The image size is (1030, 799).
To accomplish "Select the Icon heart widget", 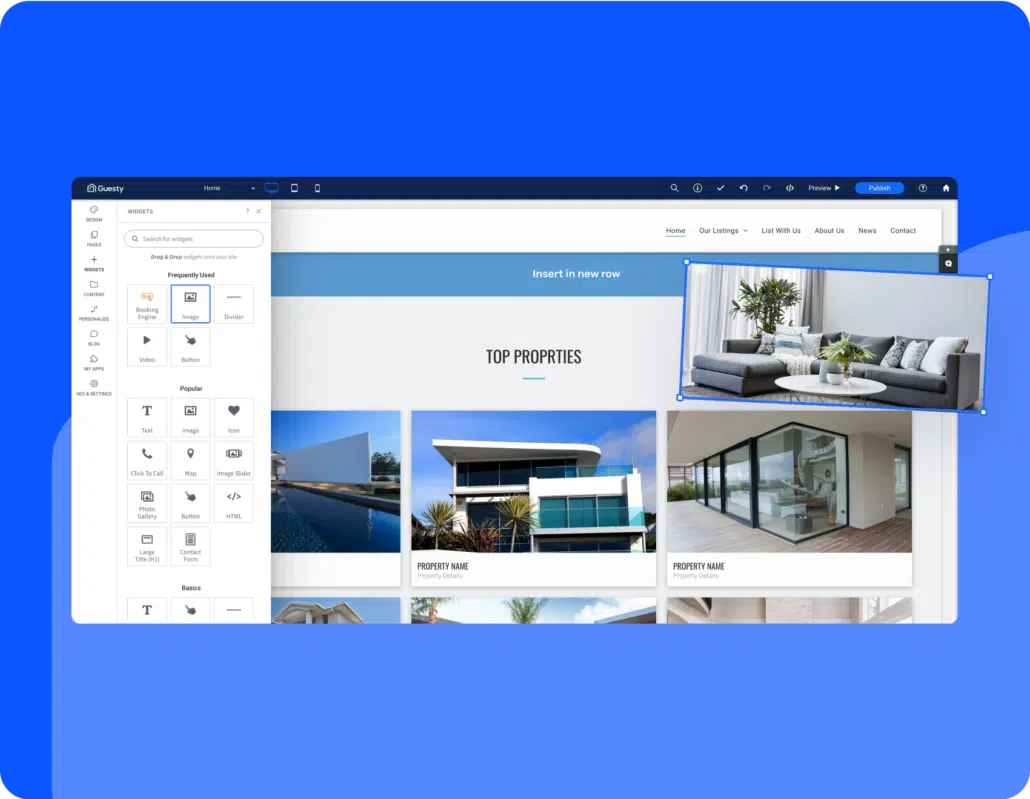I will tap(234, 417).
